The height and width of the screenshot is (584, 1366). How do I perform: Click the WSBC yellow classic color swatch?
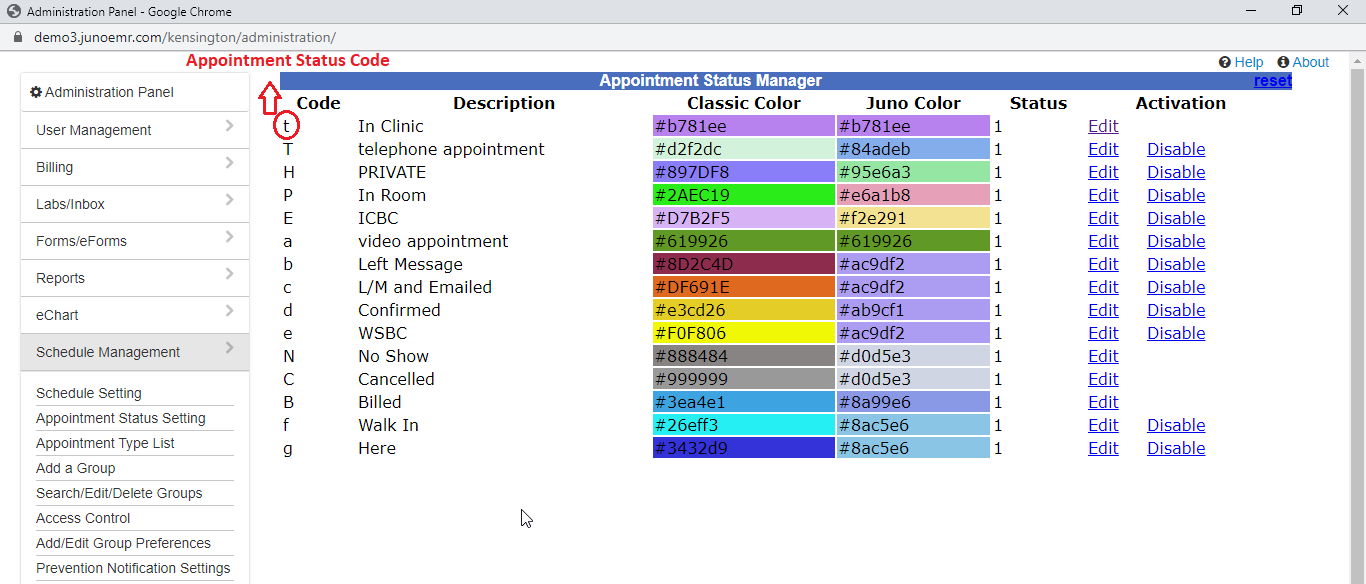[743, 333]
